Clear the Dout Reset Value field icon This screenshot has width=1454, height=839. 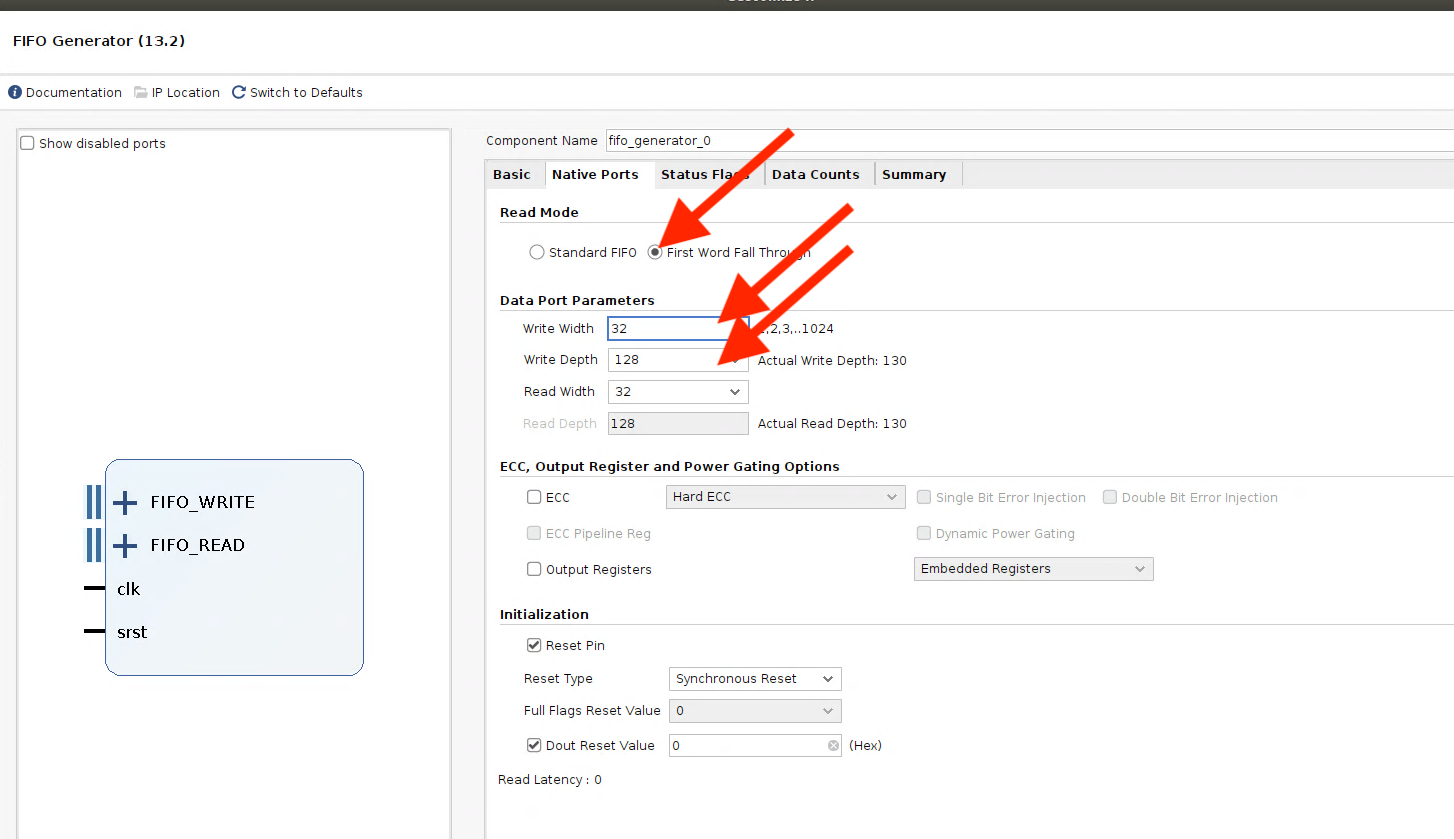(833, 746)
